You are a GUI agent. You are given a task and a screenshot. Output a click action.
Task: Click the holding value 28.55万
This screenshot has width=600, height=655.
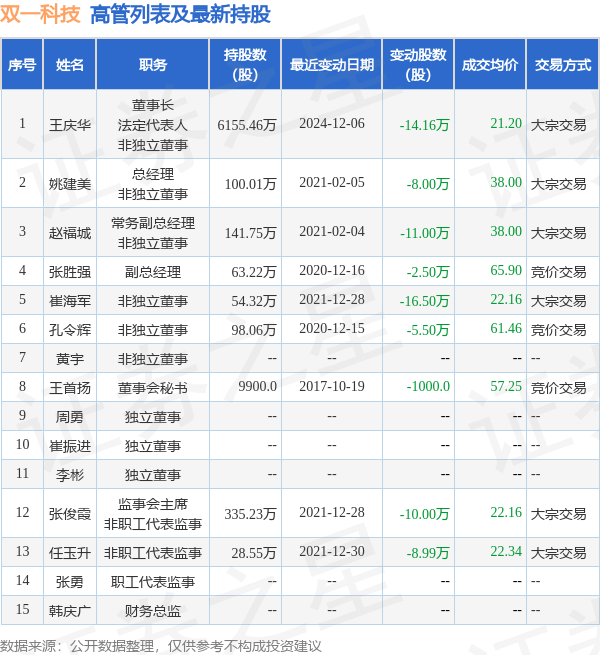click(254, 553)
